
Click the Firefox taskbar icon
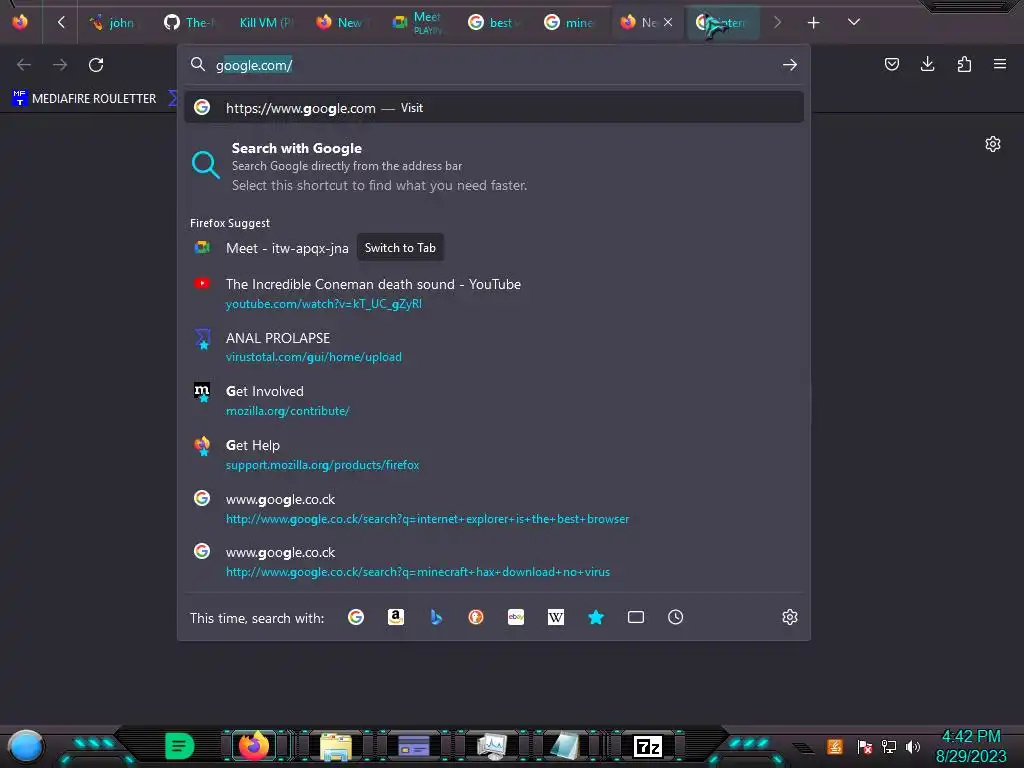[x=253, y=745]
